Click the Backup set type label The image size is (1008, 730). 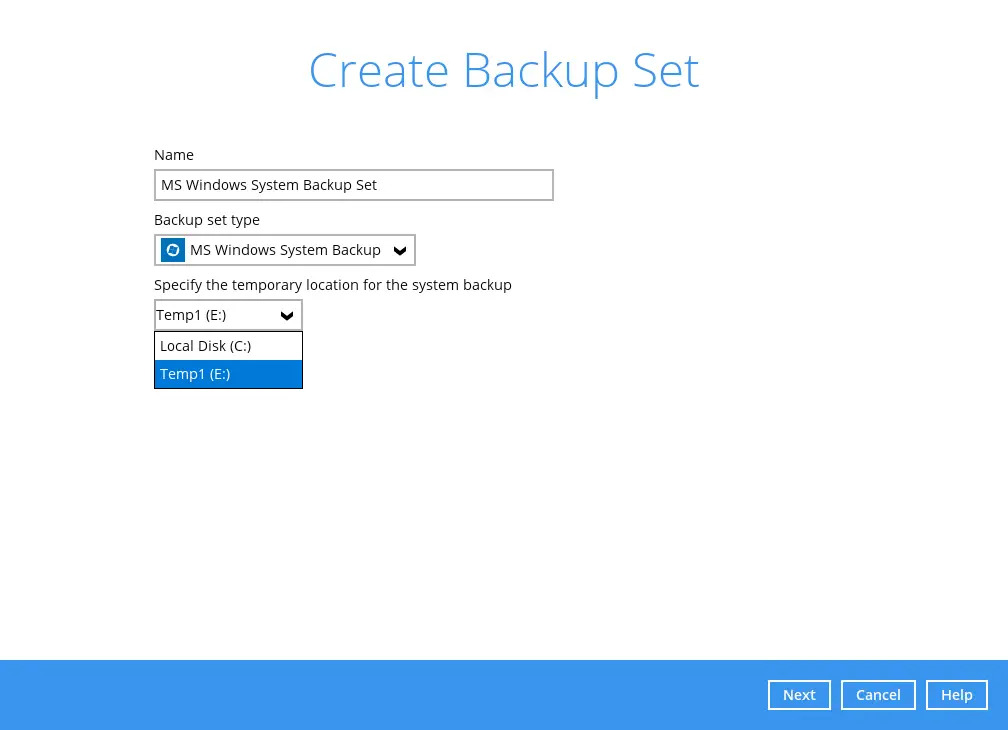207,220
